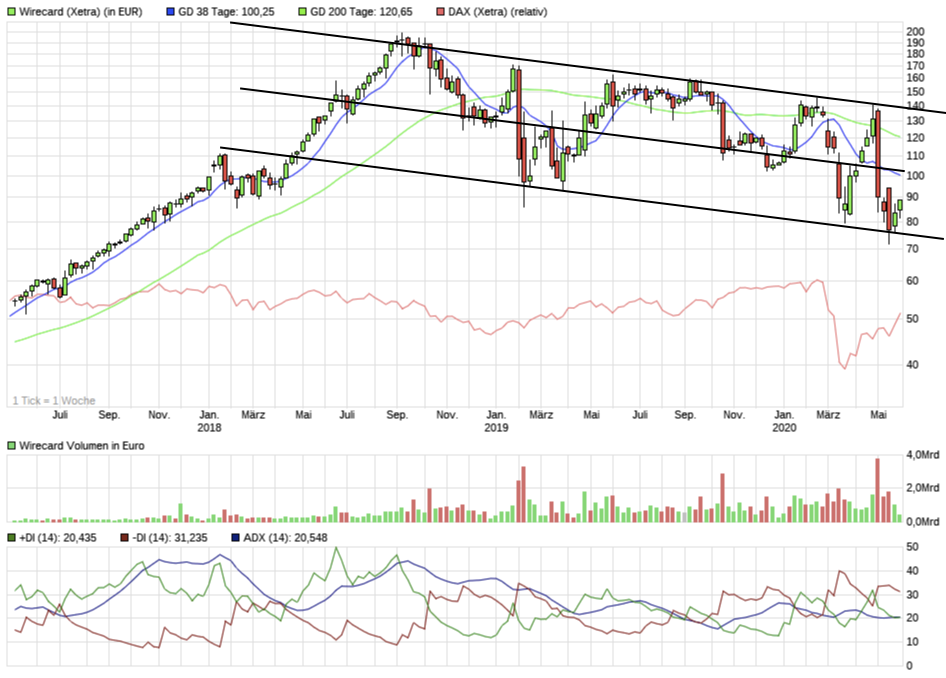This screenshot has height=678, width=946.
Task: Click the ADX (14) blue legend swatch
Action: pos(235,537)
